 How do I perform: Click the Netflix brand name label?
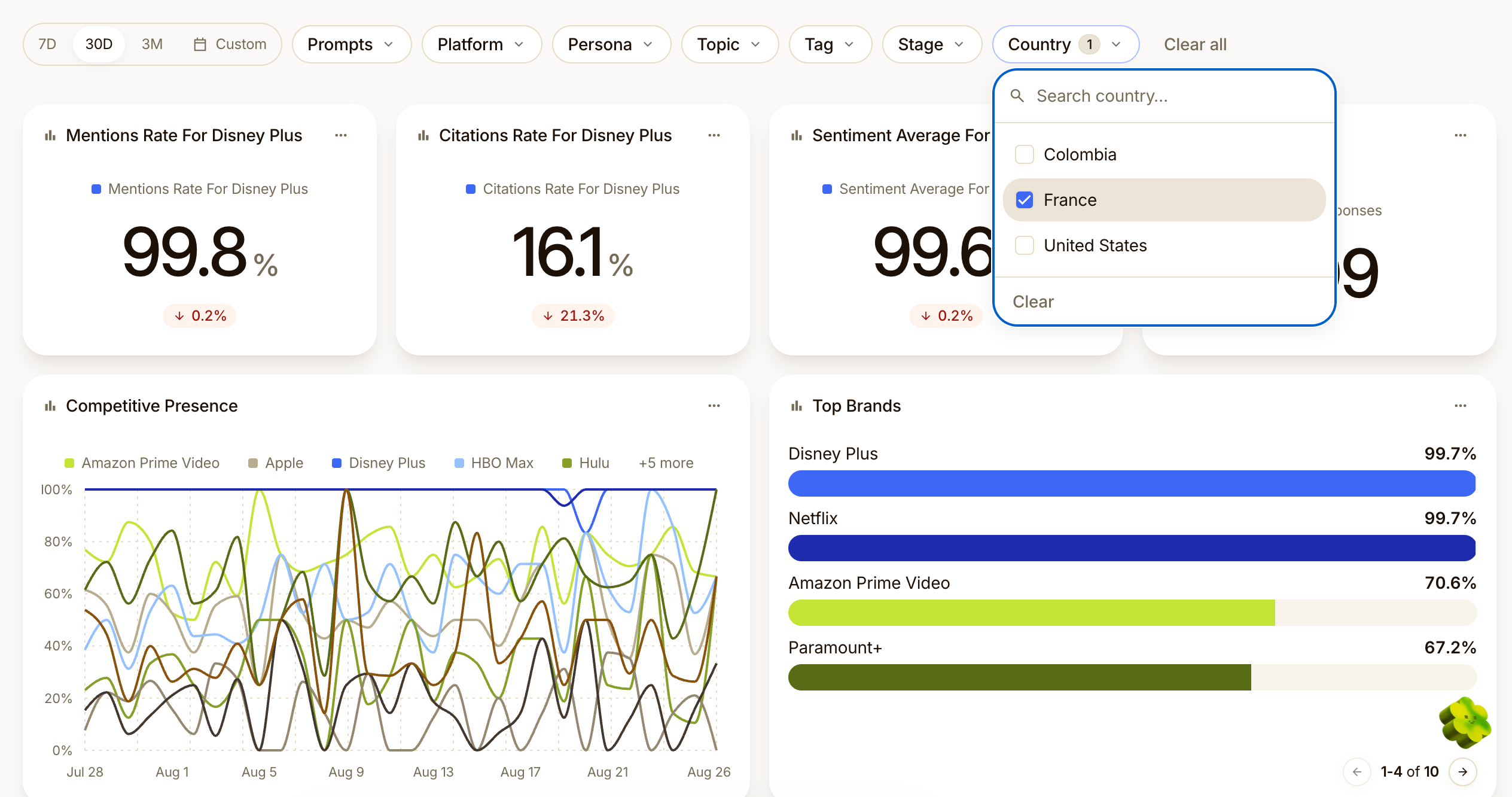coord(813,518)
